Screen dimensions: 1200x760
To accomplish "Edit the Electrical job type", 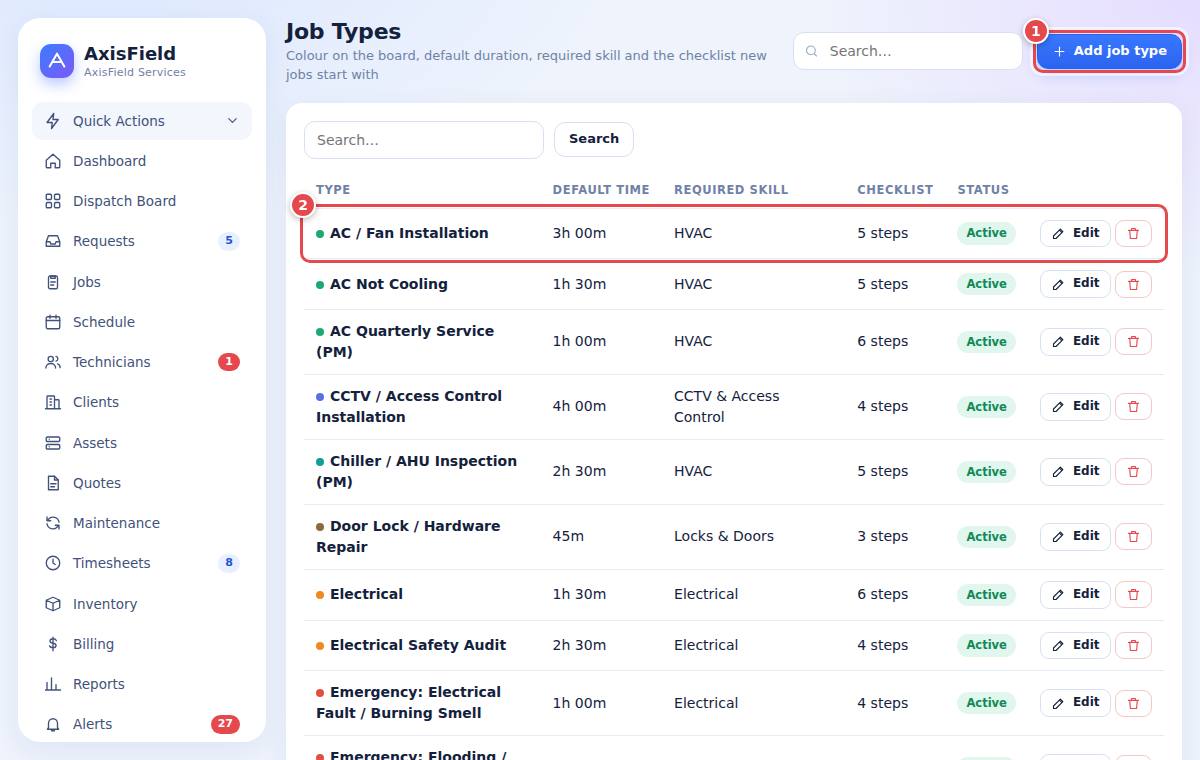I will (1075, 594).
